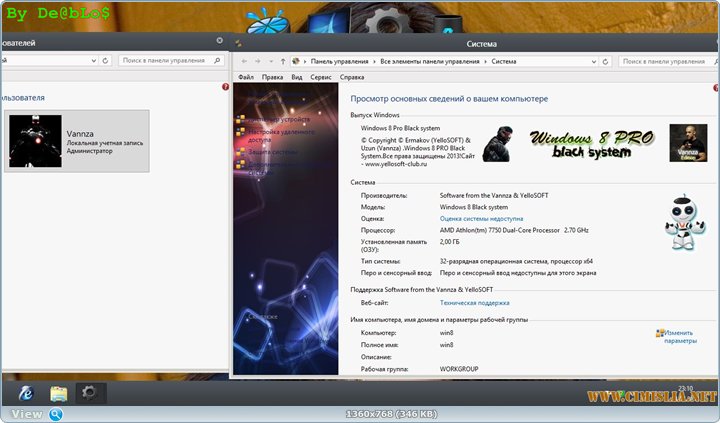Click the Back arrow in System window
The image size is (720, 423).
[x=245, y=61]
